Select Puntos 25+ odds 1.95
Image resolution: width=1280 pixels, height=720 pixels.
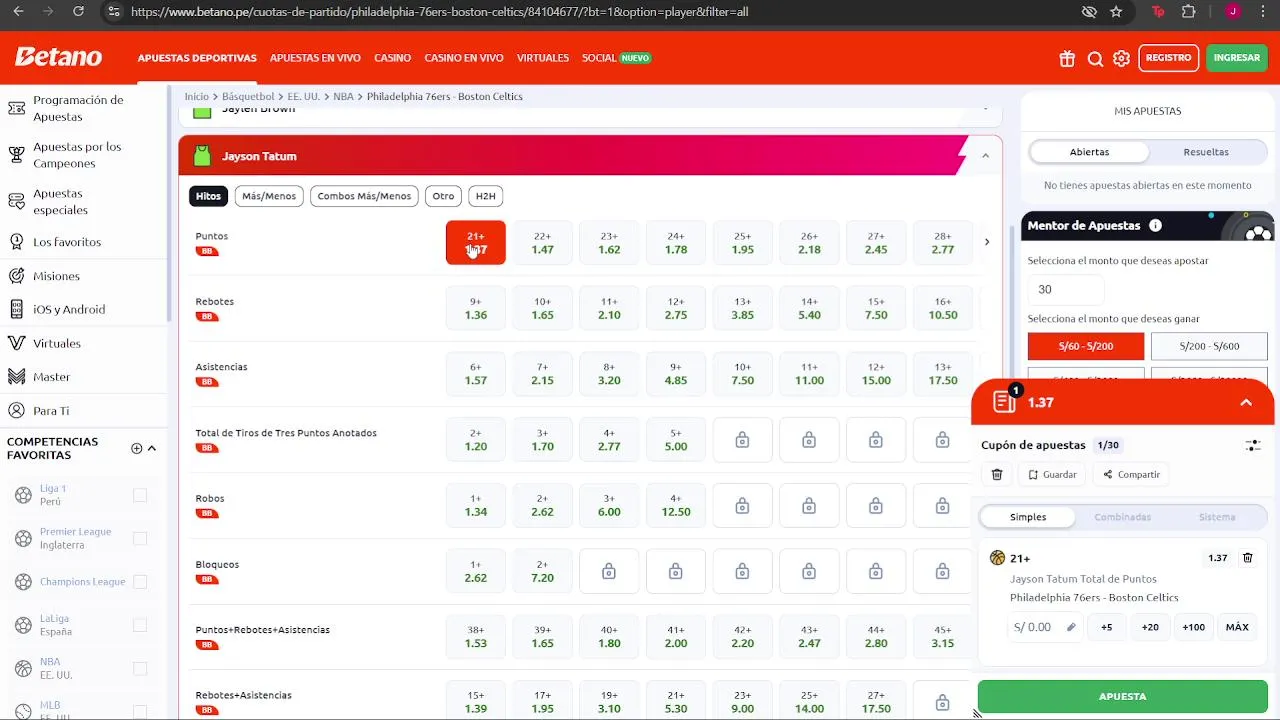[742, 243]
